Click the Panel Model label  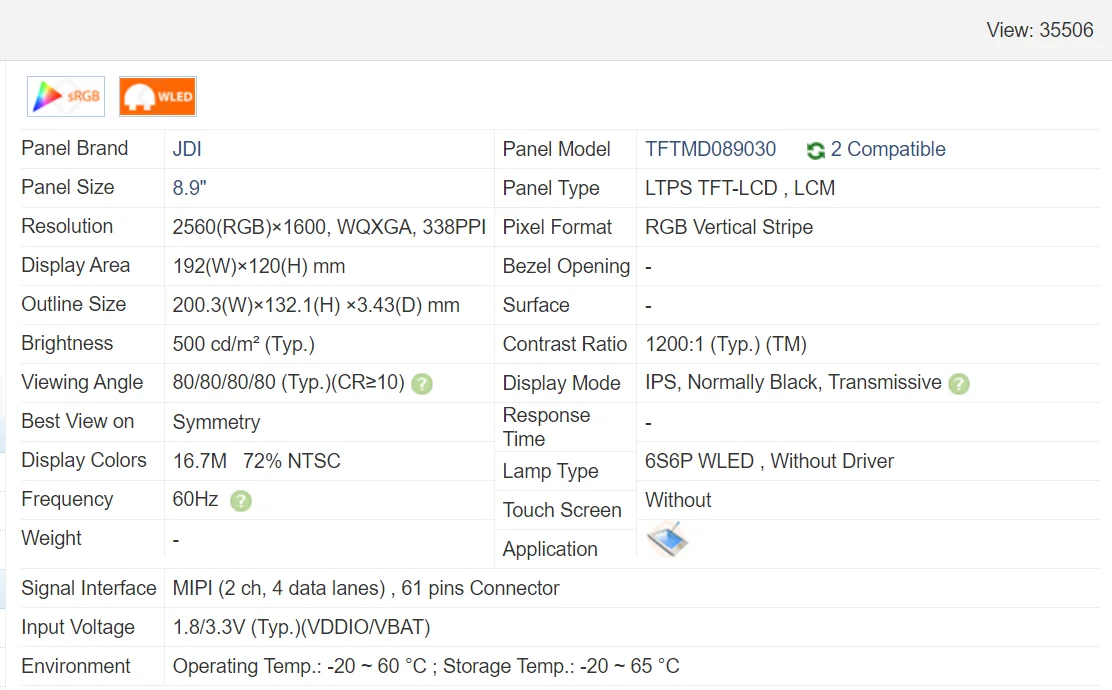[x=556, y=149]
